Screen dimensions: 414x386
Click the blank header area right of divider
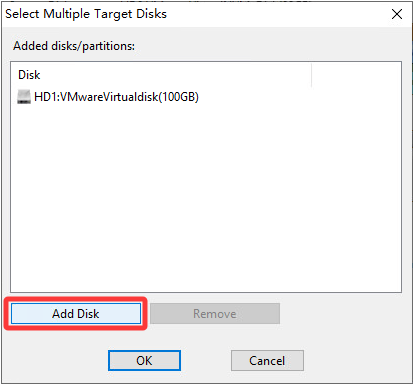click(x=356, y=75)
